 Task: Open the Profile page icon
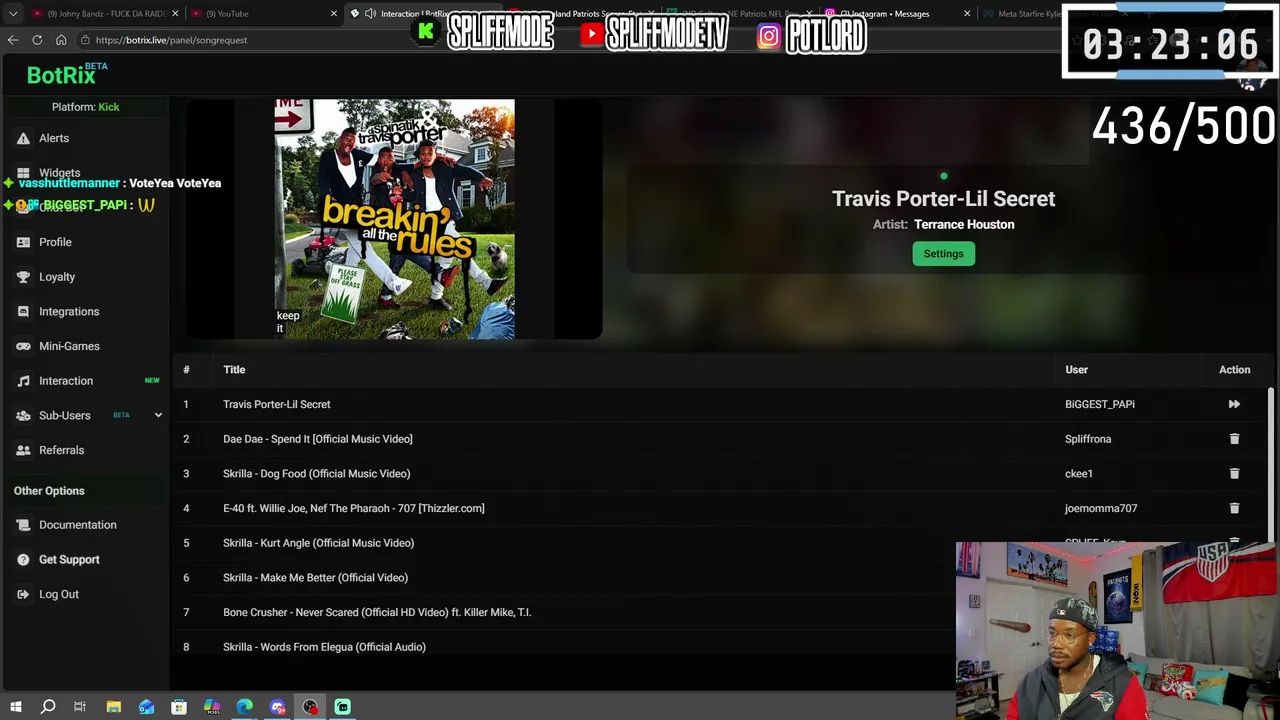(23, 242)
